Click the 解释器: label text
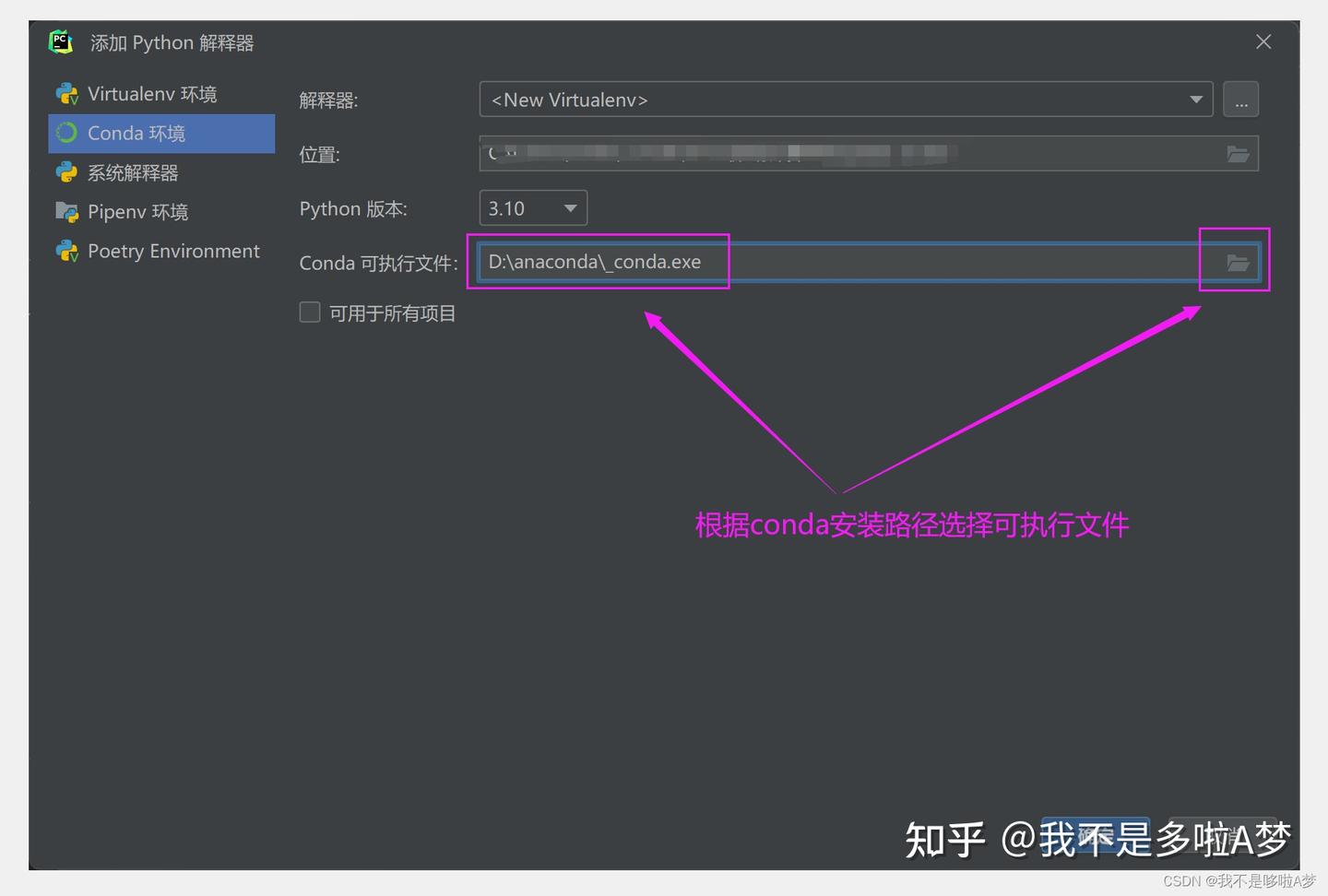Screen dimensions: 1328x896 click(328, 100)
